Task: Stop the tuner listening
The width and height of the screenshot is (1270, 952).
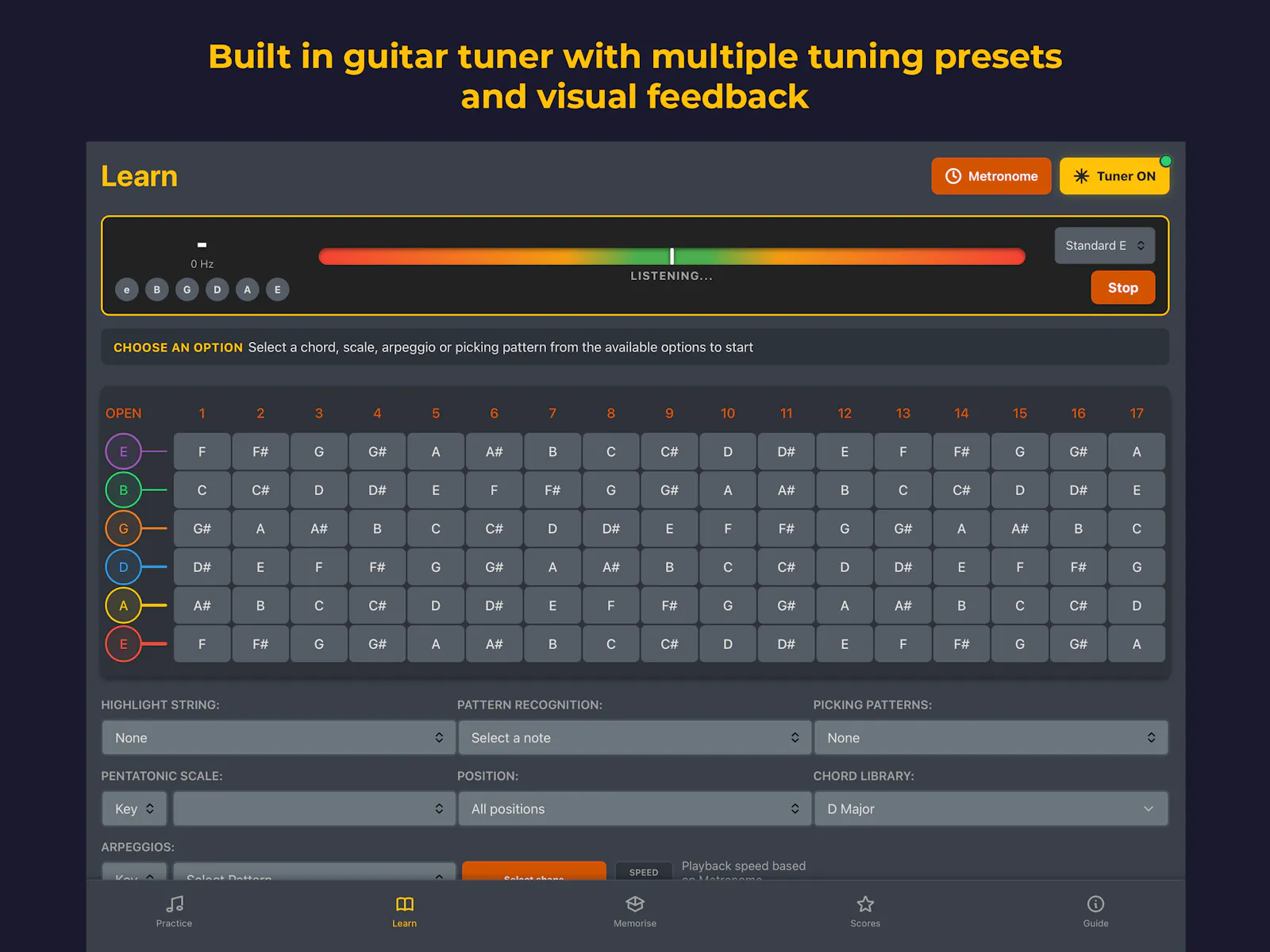Action: [x=1122, y=288]
